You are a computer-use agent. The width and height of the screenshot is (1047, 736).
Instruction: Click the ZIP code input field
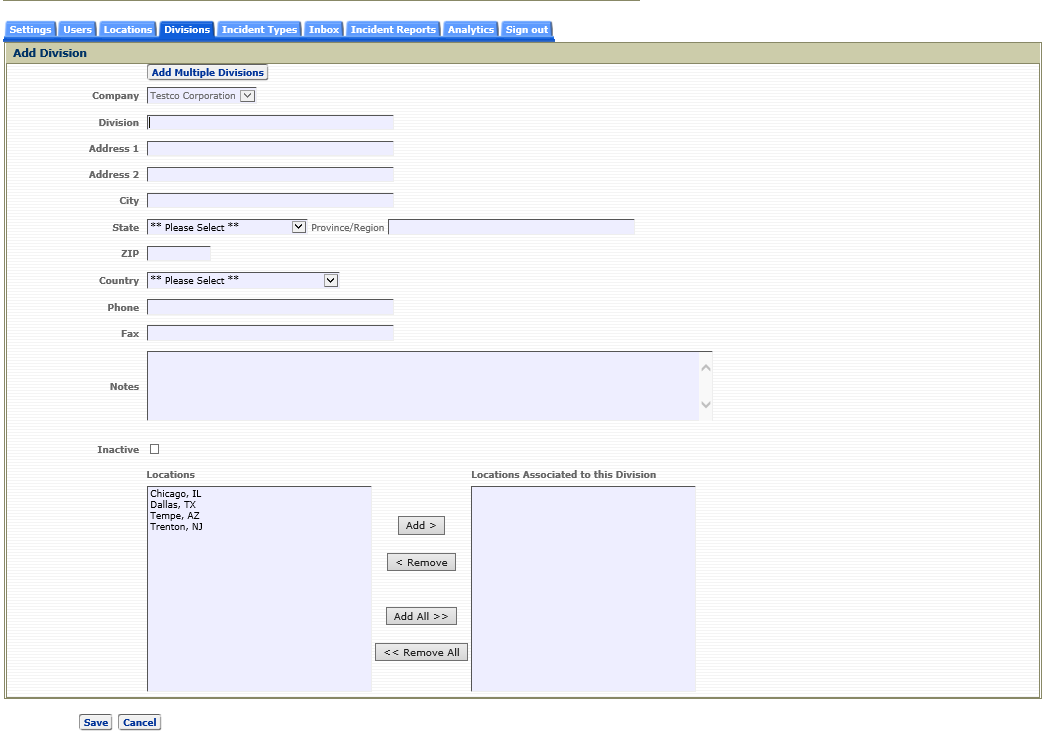click(179, 254)
